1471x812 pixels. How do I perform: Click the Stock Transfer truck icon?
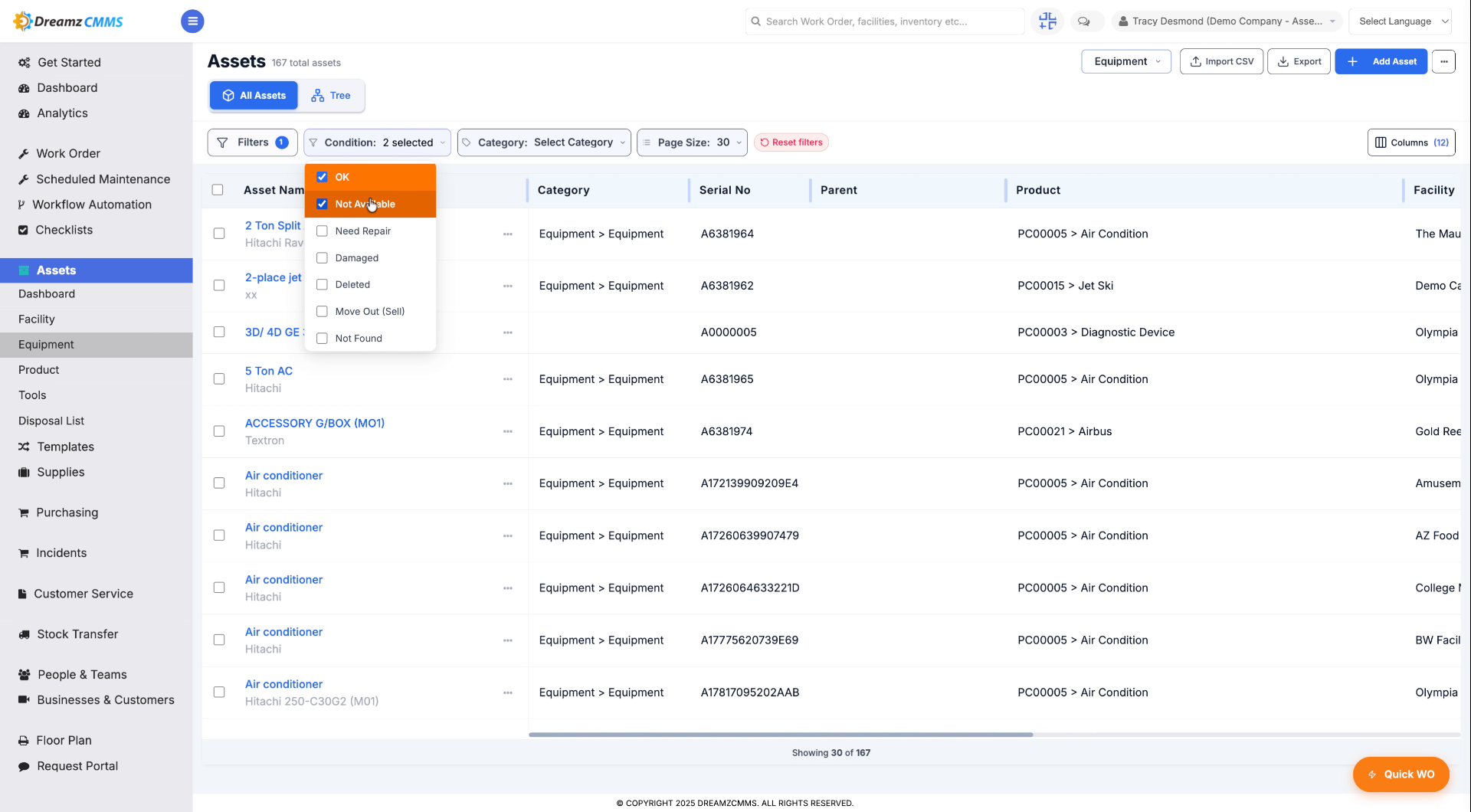tap(24, 634)
